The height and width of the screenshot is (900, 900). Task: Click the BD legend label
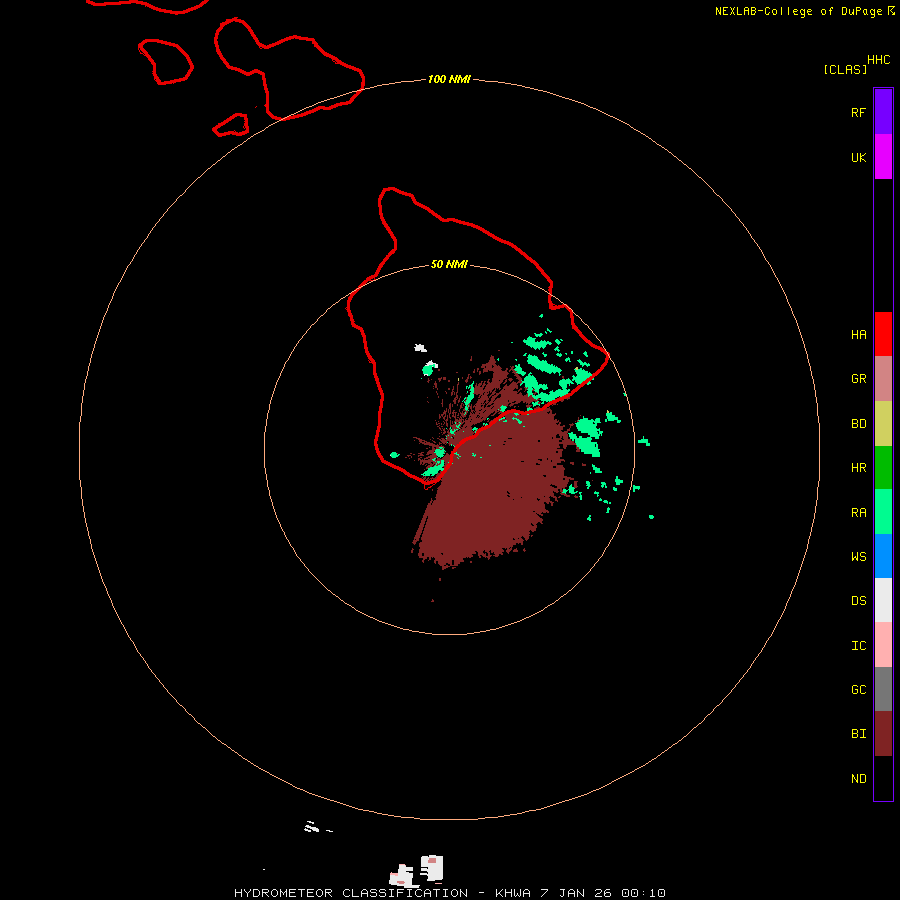pyautogui.click(x=858, y=424)
